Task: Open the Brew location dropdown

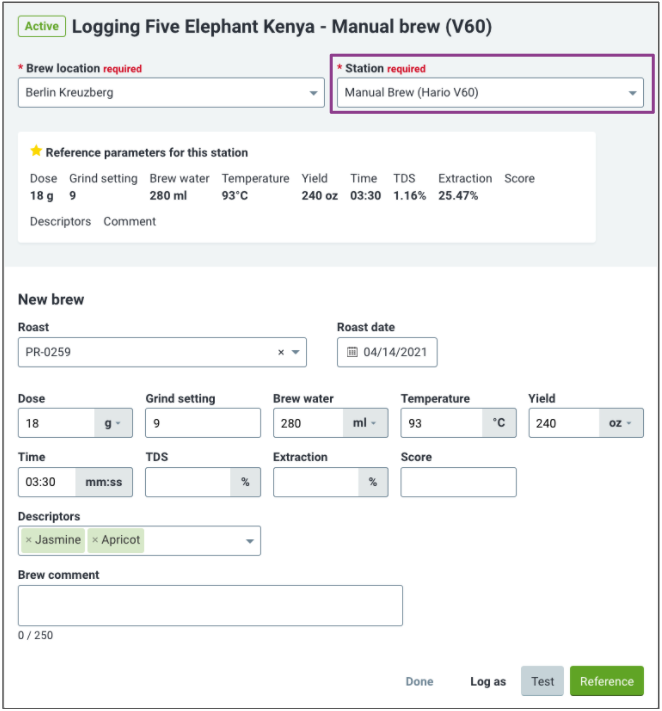Action: [x=171, y=93]
